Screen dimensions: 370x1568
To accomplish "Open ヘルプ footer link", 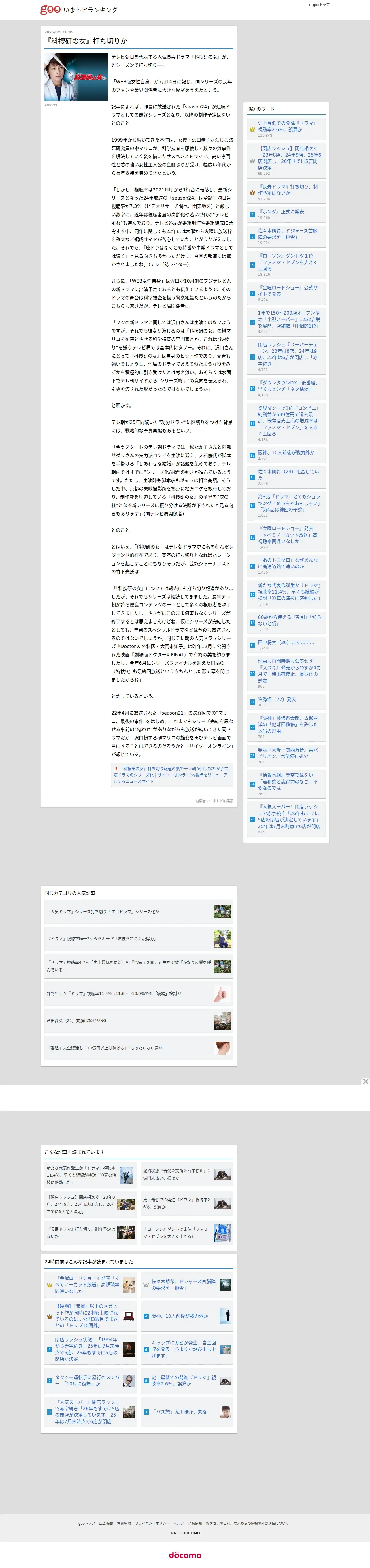I will tap(178, 1524).
